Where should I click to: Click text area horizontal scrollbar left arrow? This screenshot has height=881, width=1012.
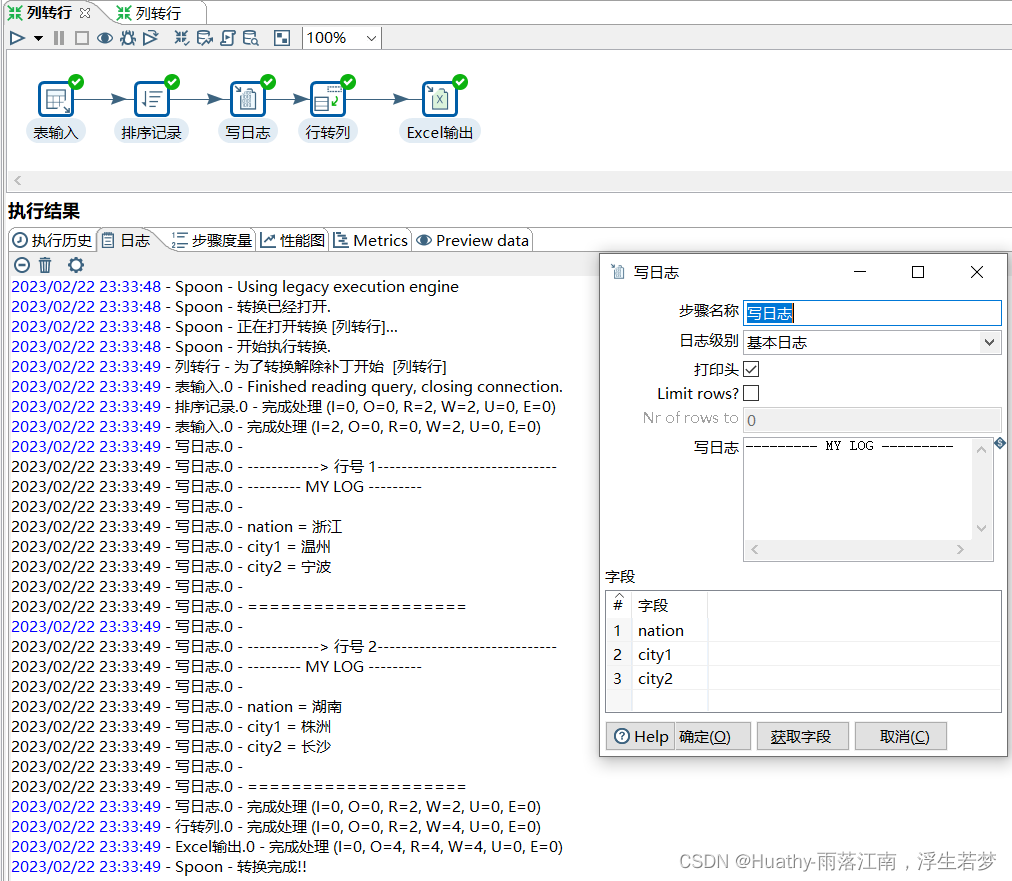coord(754,549)
